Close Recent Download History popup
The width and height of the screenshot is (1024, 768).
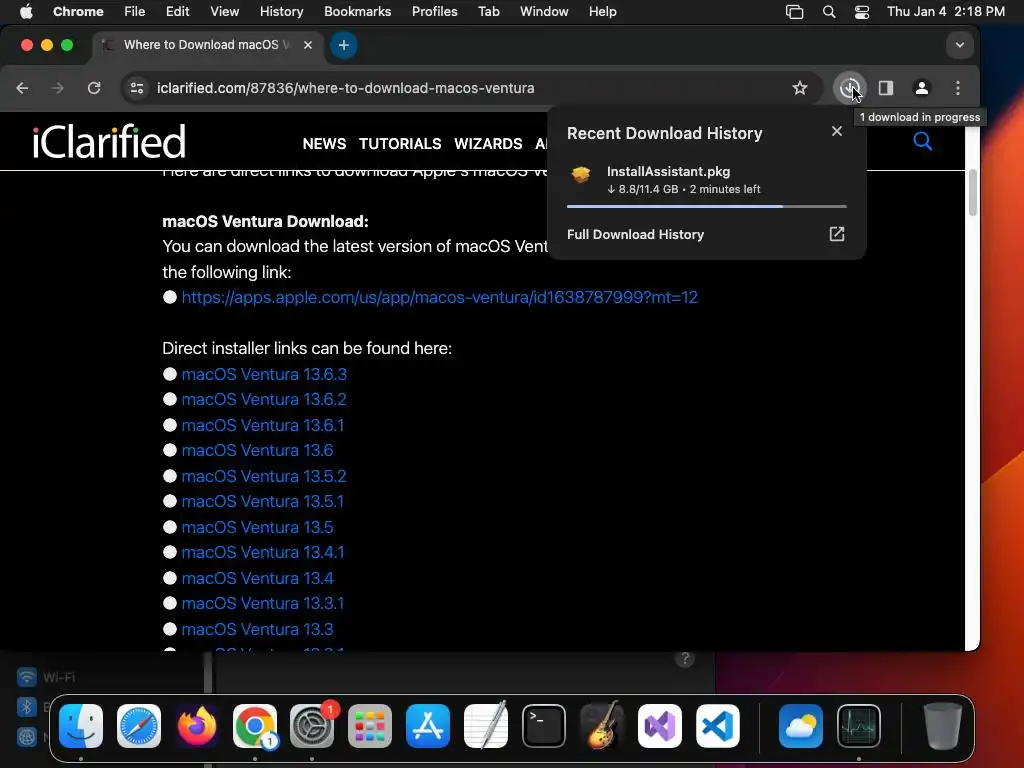(837, 131)
